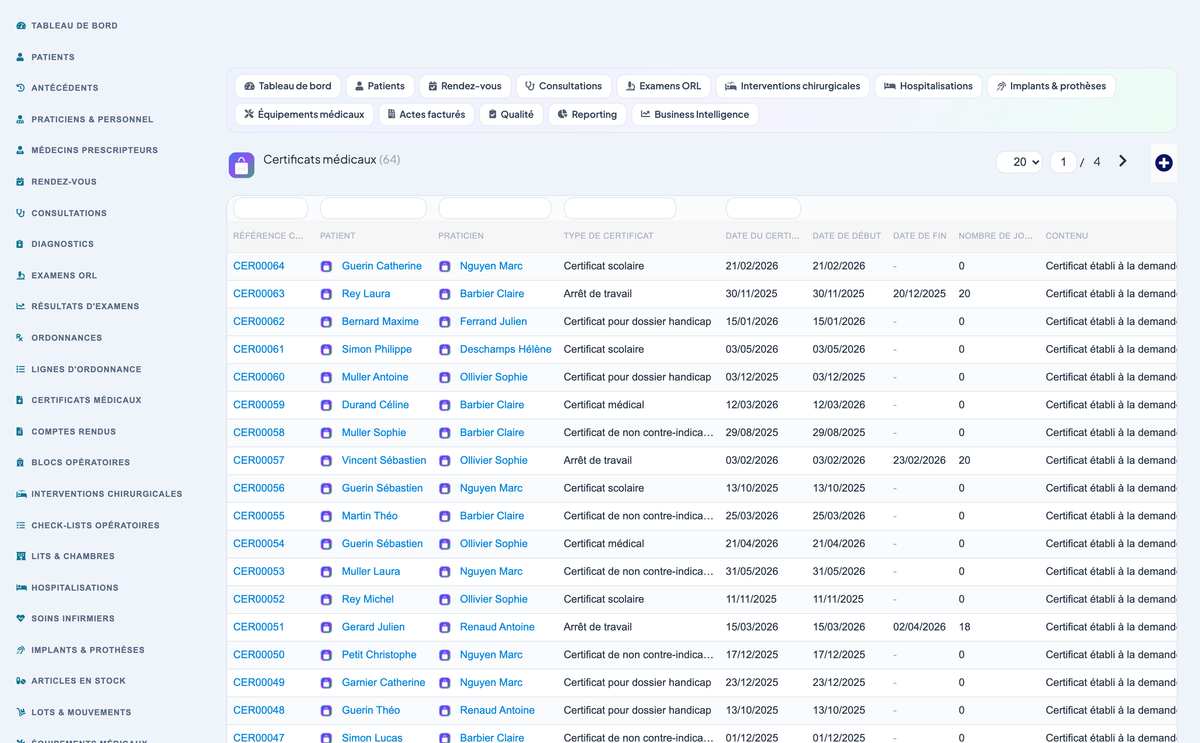Image resolution: width=1200 pixels, height=743 pixels.
Task: Open Qualité top tab
Action: (511, 114)
